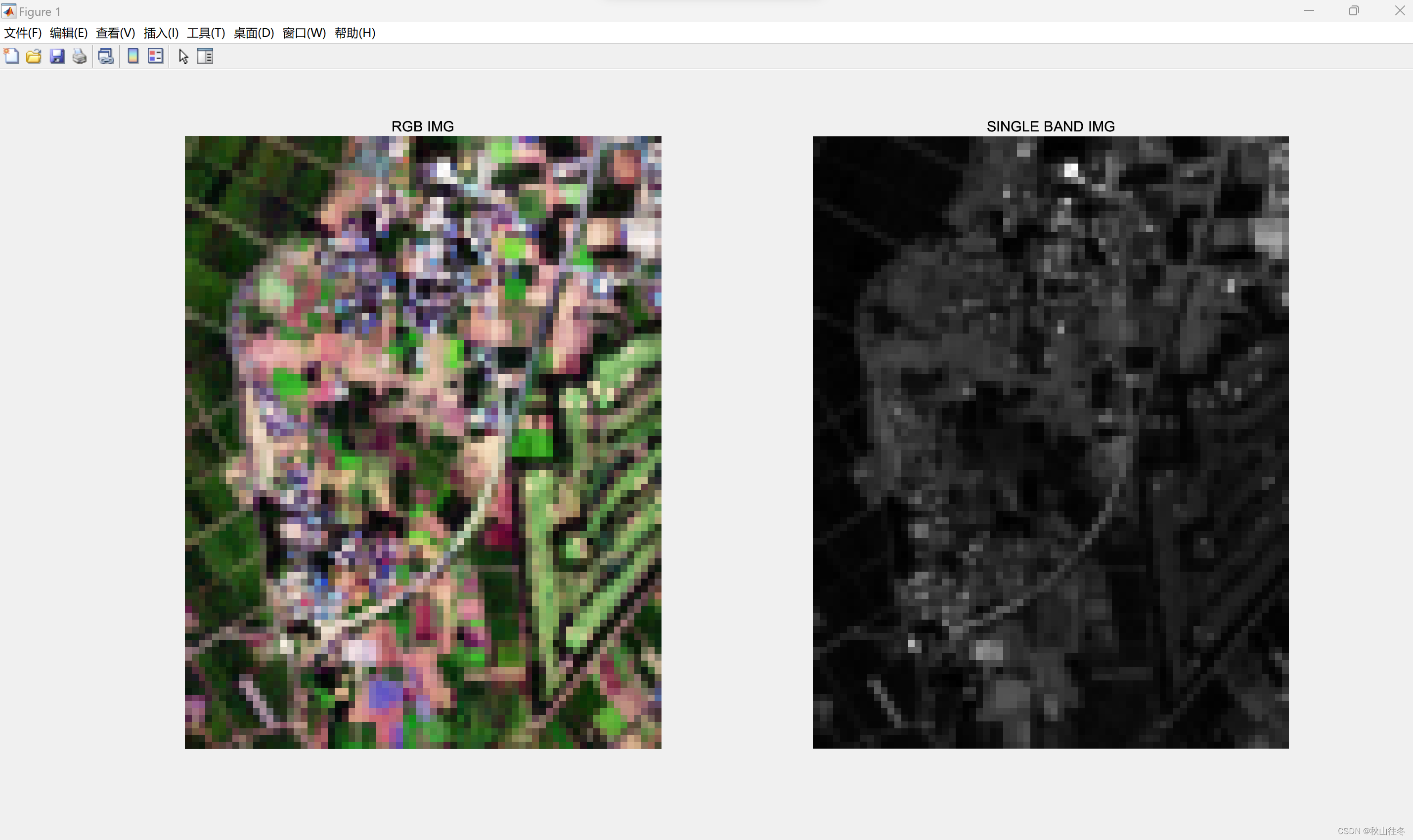The image size is (1413, 840).
Task: Expand the 查看(V) menu
Action: [116, 33]
